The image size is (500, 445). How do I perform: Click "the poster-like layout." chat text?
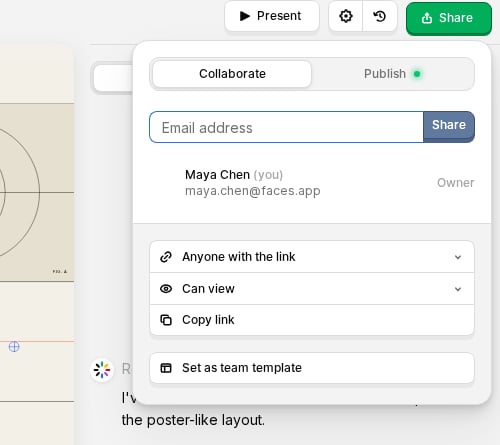click(193, 420)
